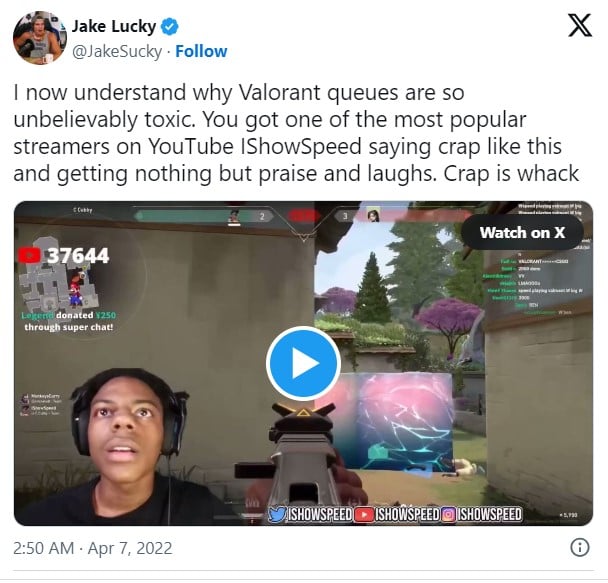
Task: Open the Jake Lucky display name
Action: tap(114, 27)
